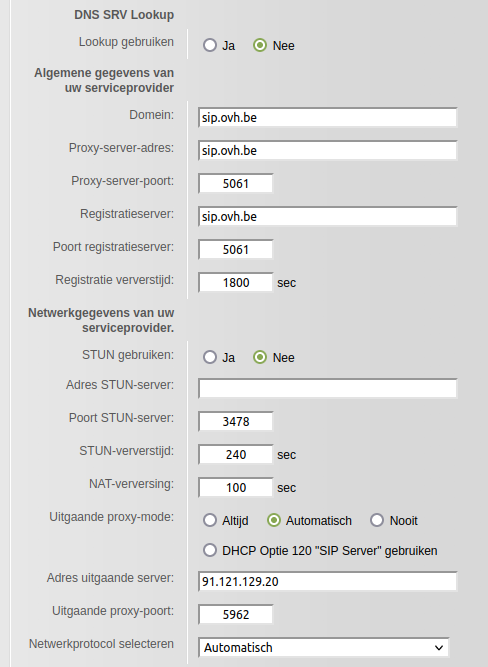
Task: Enable STUN with the Ja option
Action: point(210,357)
